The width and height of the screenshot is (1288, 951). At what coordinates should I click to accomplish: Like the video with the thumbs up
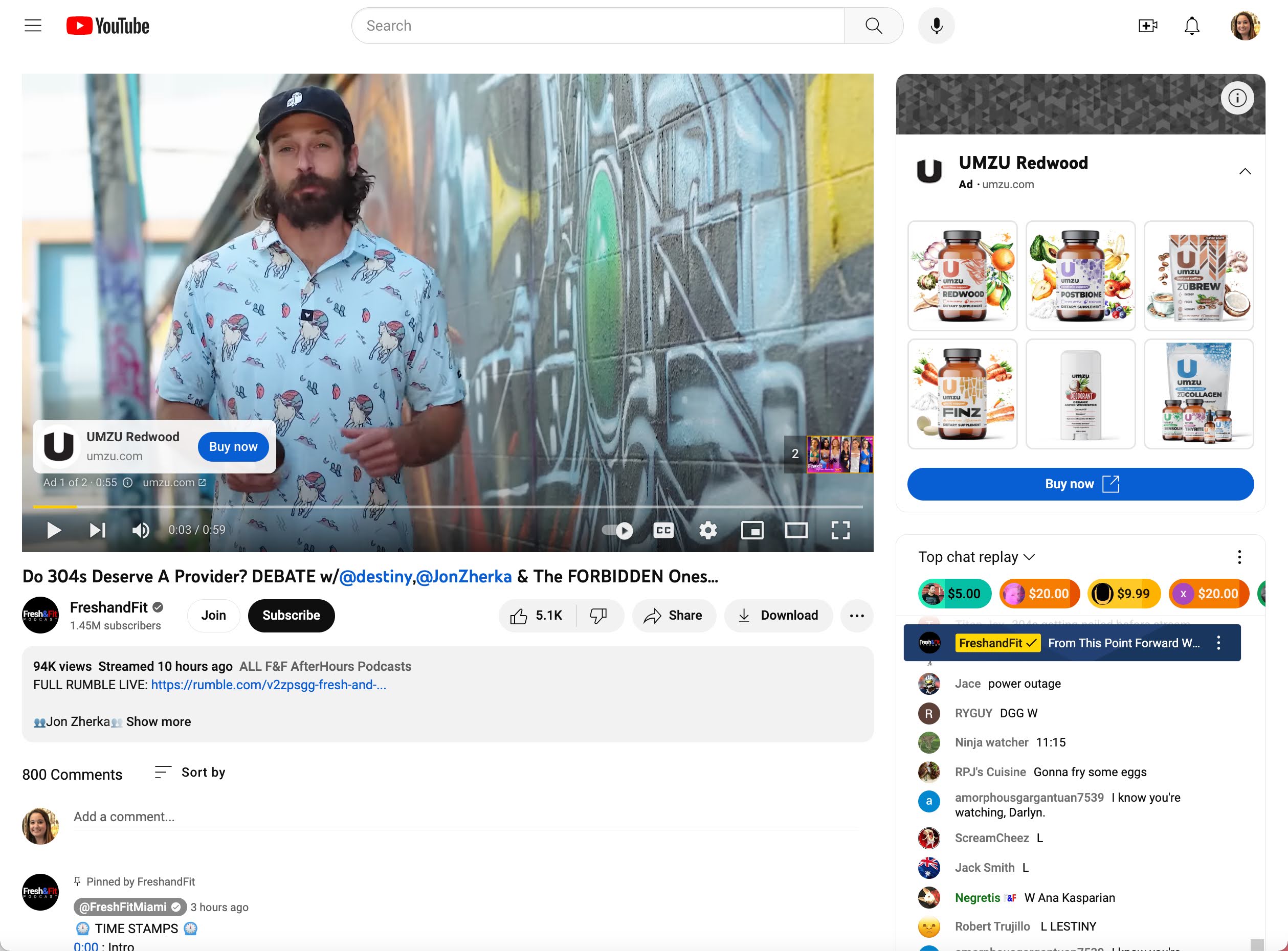point(519,615)
